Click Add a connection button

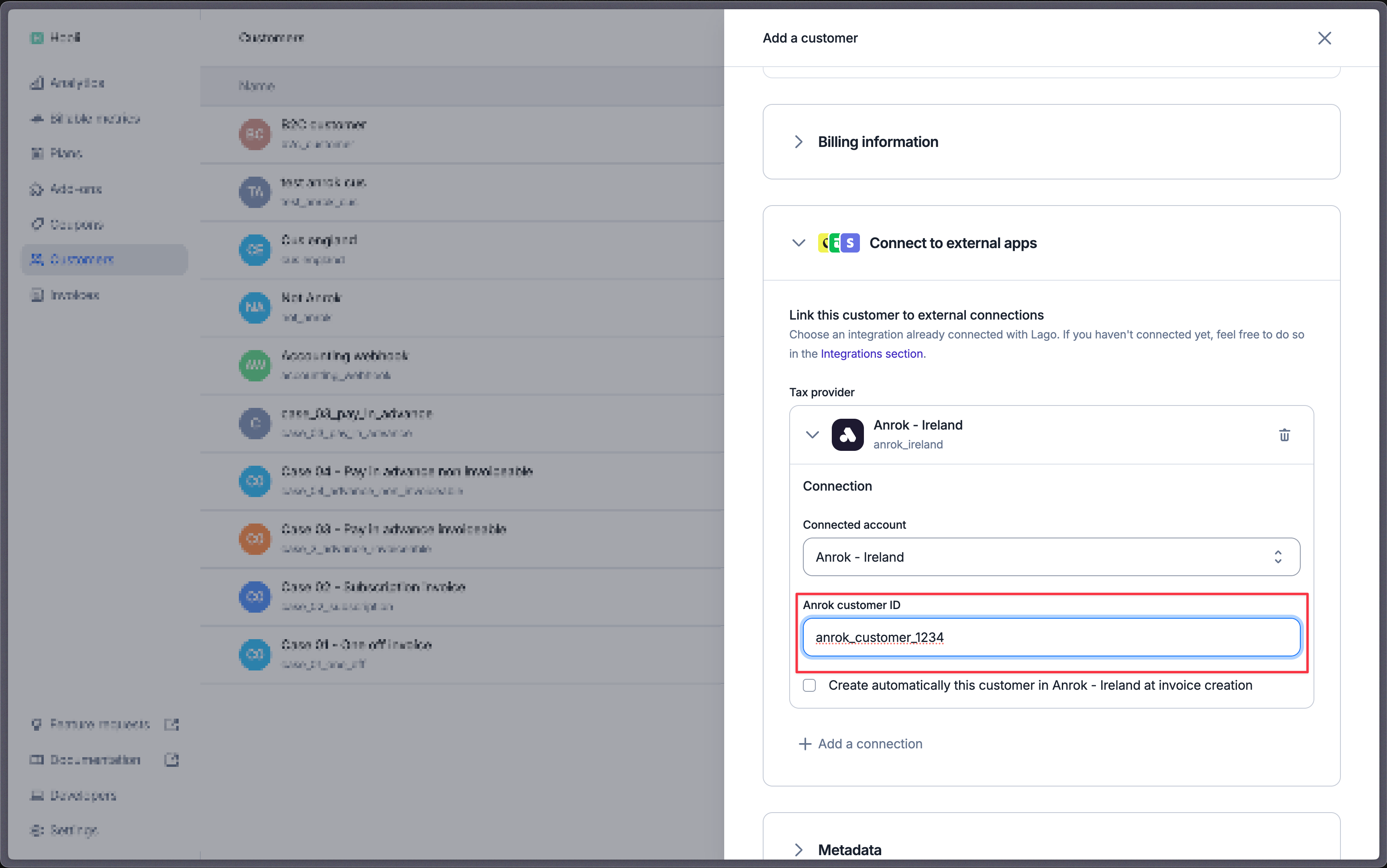point(860,744)
